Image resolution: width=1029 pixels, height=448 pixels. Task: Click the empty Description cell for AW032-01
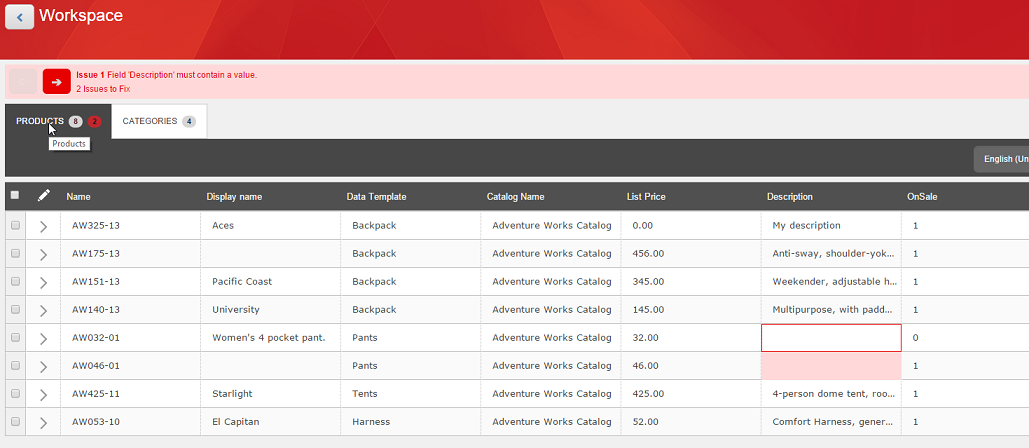831,338
